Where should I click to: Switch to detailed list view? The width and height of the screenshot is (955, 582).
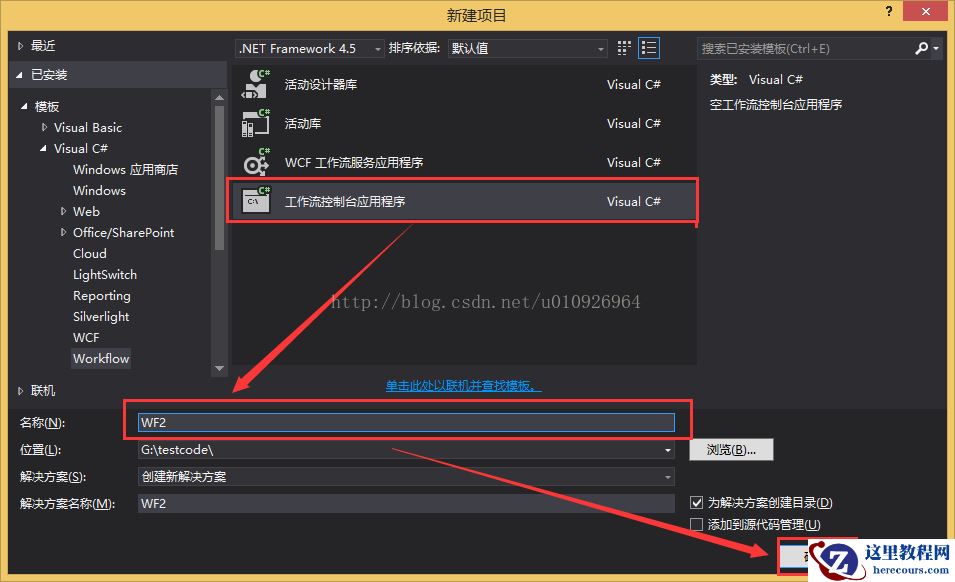(646, 47)
